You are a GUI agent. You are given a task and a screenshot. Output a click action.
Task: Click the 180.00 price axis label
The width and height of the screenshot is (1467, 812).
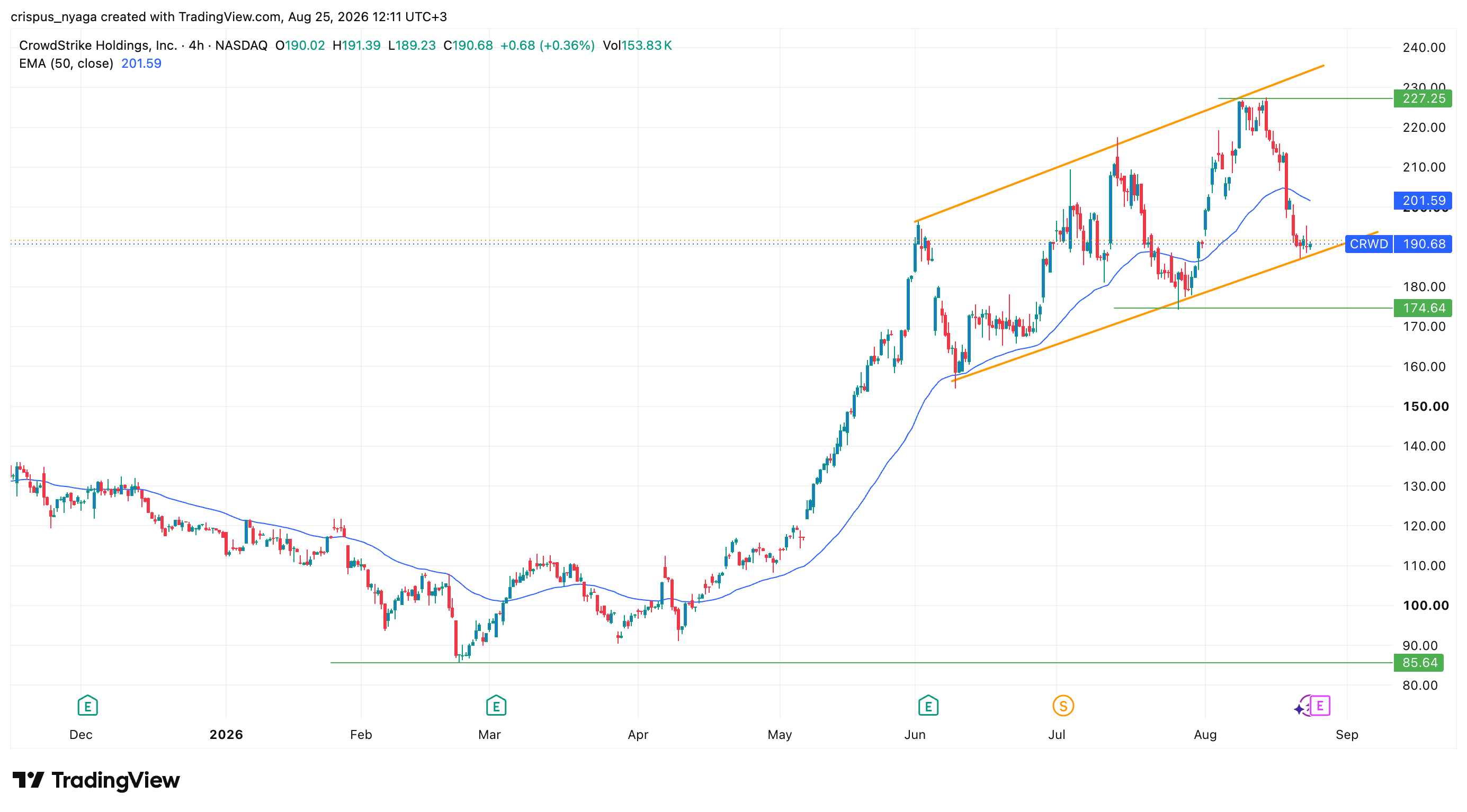point(1424,286)
